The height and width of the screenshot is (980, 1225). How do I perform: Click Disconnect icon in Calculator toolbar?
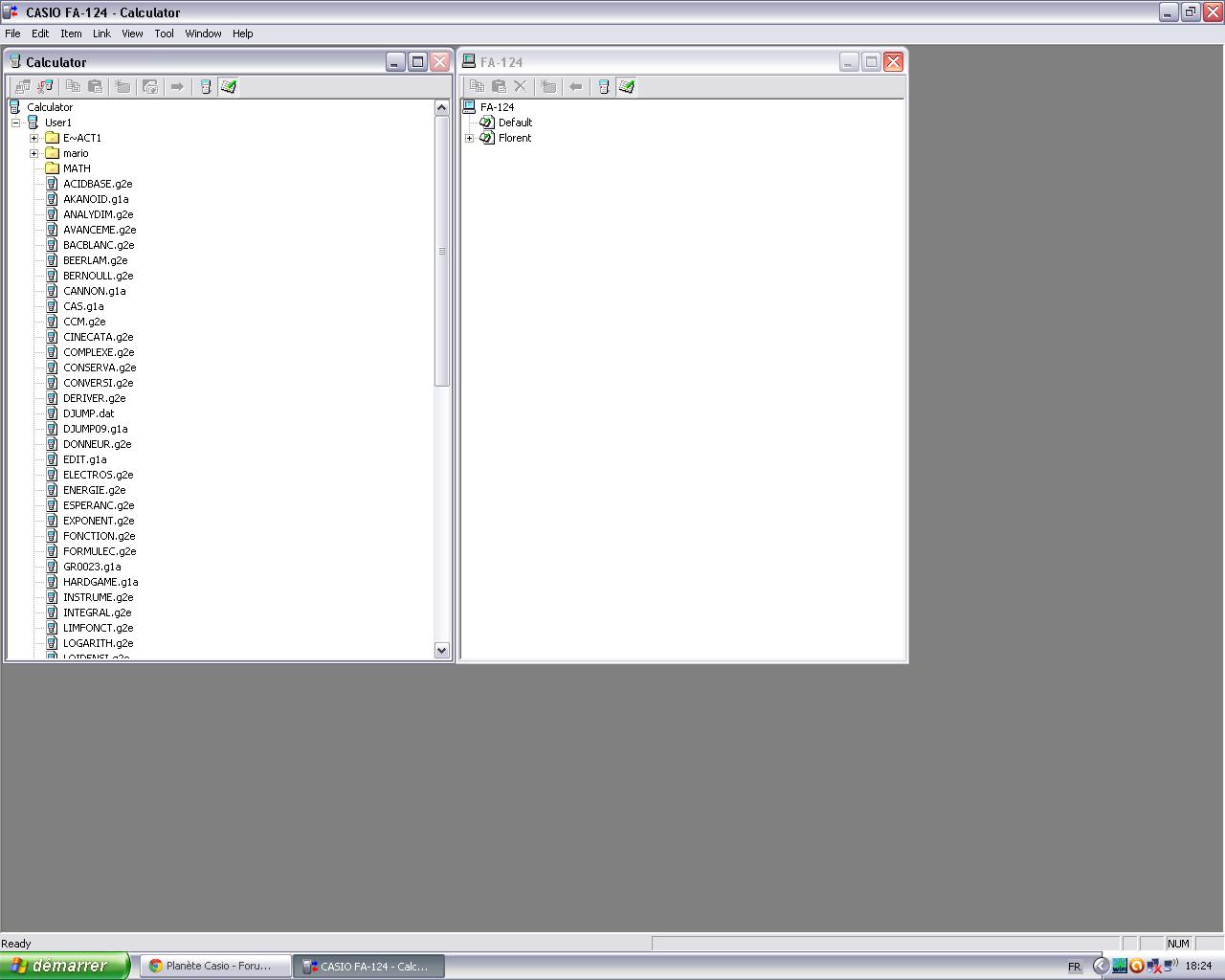pyautogui.click(x=45, y=86)
